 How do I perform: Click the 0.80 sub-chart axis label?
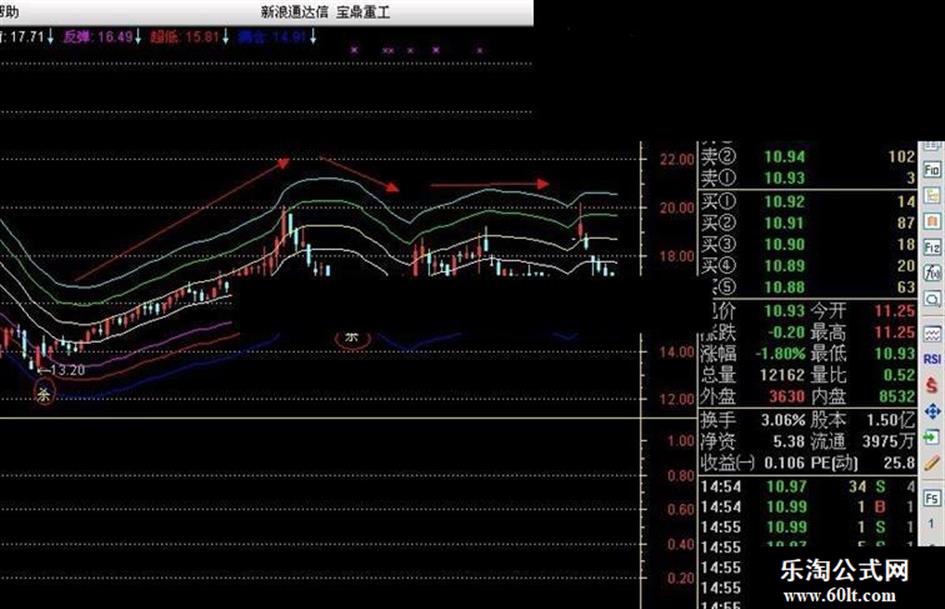tap(681, 476)
